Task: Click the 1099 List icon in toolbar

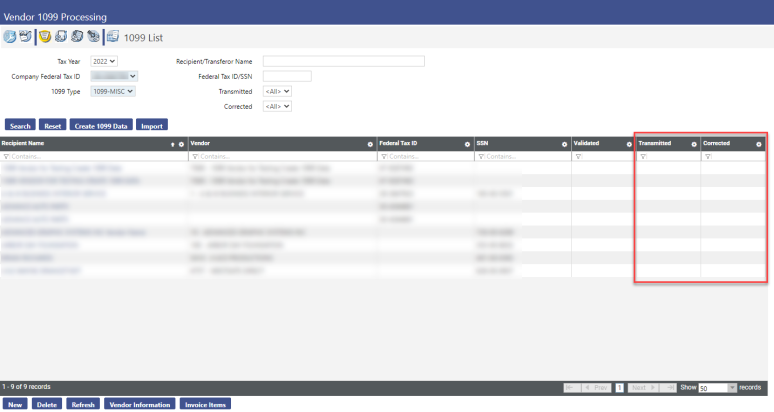Action: 112,37
